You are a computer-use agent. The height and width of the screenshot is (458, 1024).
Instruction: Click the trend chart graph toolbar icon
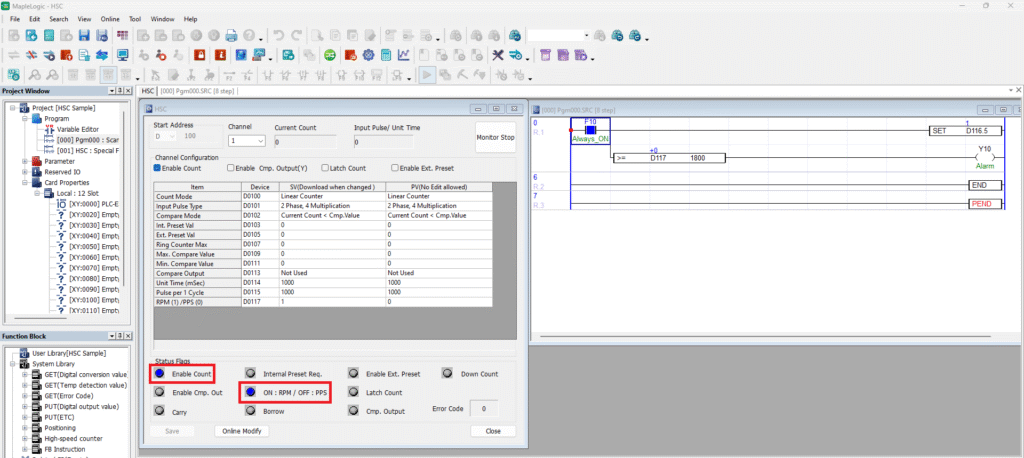tap(404, 55)
